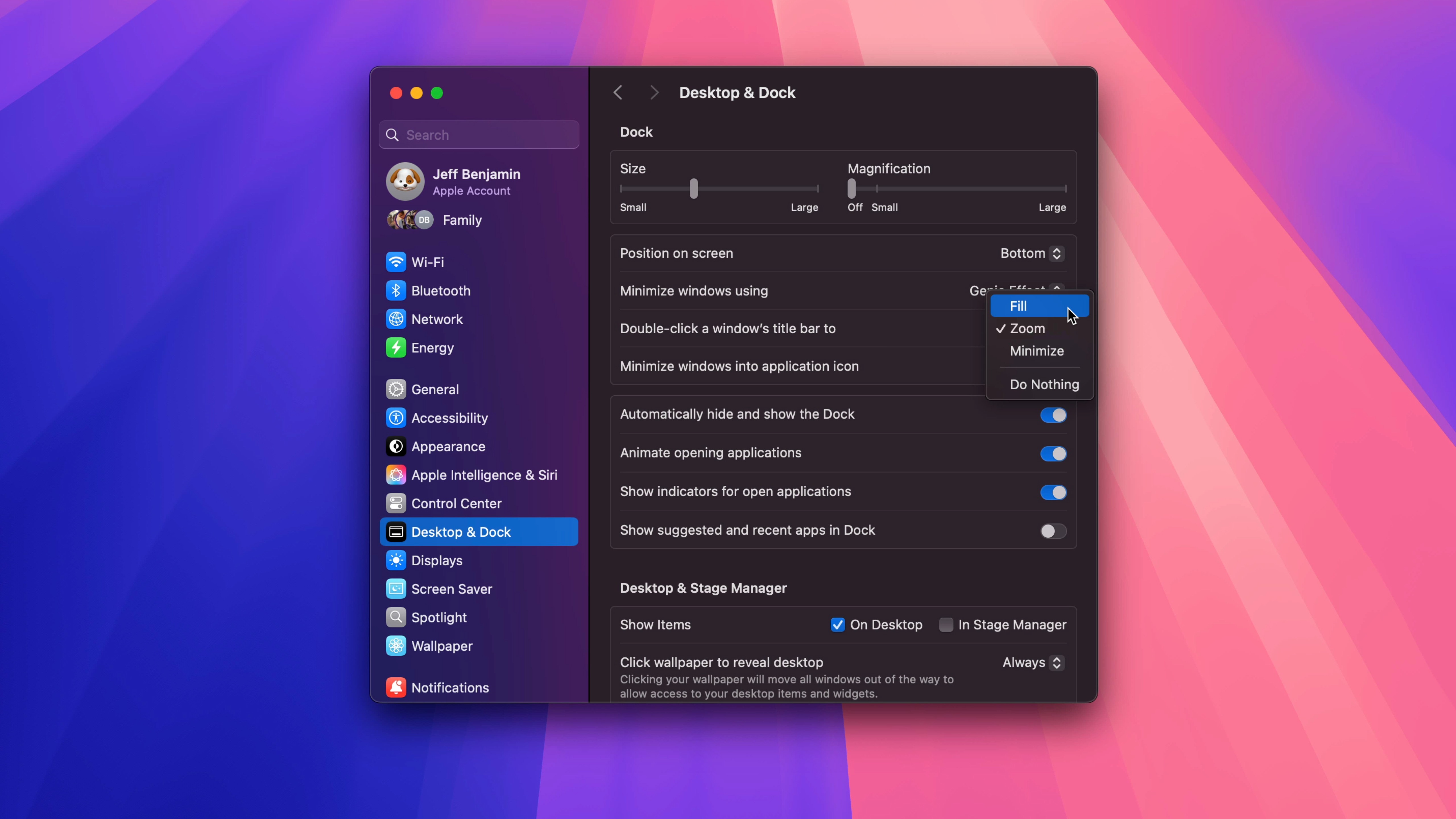The width and height of the screenshot is (1456, 819).
Task: Open the Position on screen dropdown
Action: 1031,253
